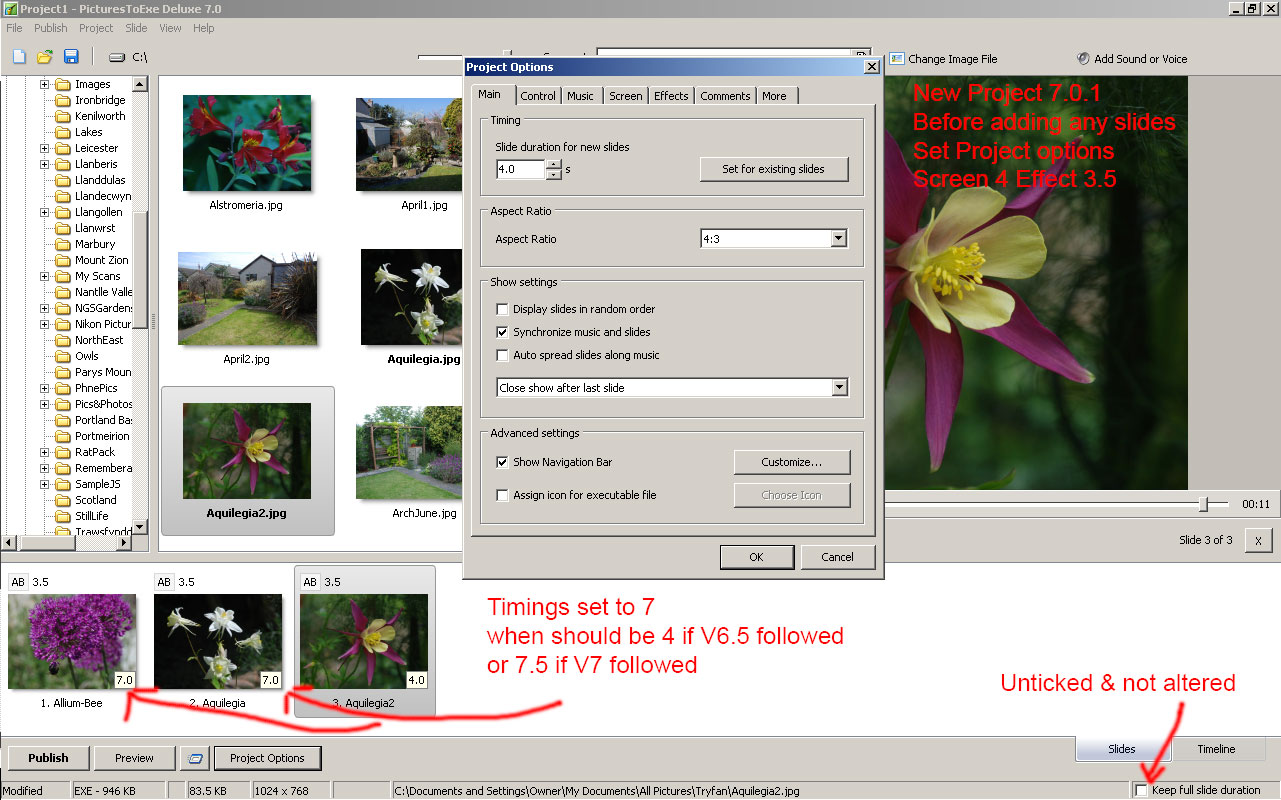This screenshot has width=1281, height=800.
Task: Click the slide duration input field
Action: 521,169
